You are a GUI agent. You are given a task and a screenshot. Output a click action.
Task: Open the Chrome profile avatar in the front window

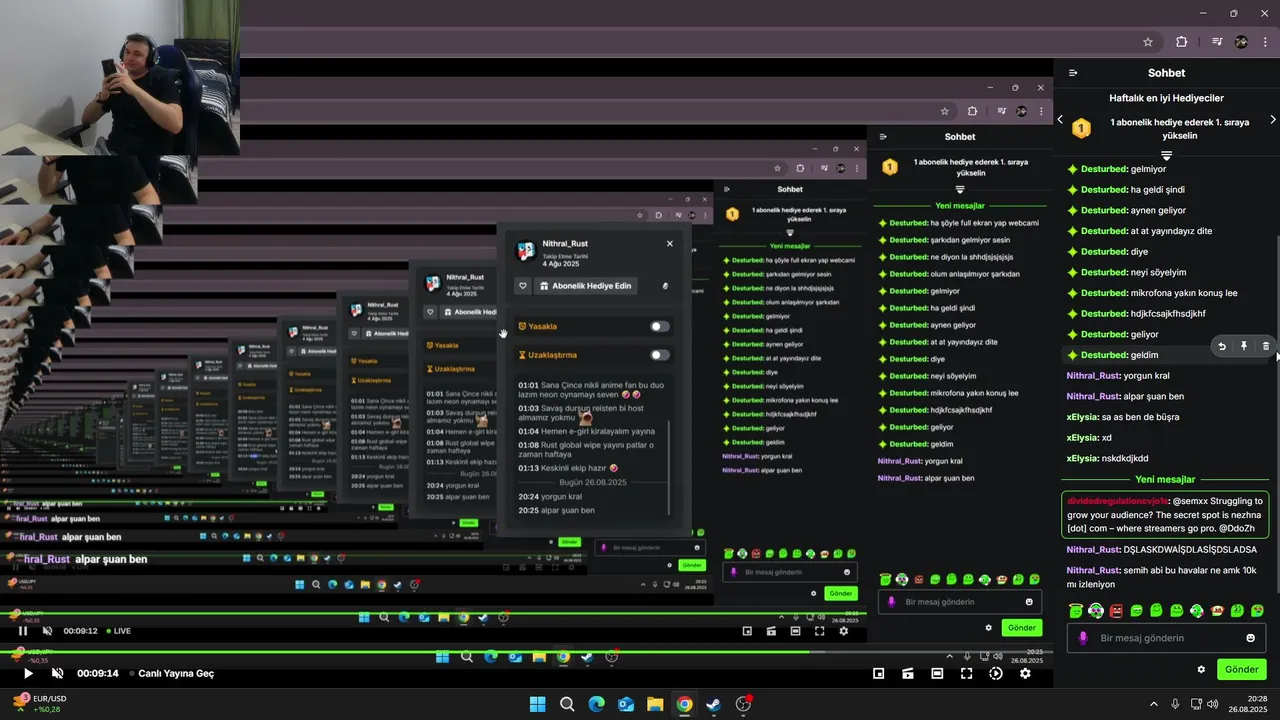pyautogui.click(x=1241, y=42)
